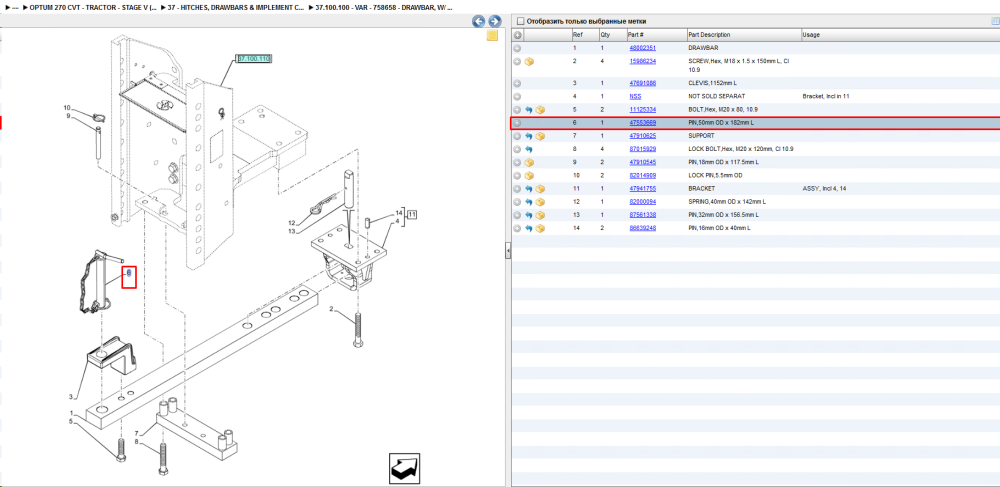Click gray circle icon in CLEVIS row
The image size is (1000, 487).
point(517,84)
